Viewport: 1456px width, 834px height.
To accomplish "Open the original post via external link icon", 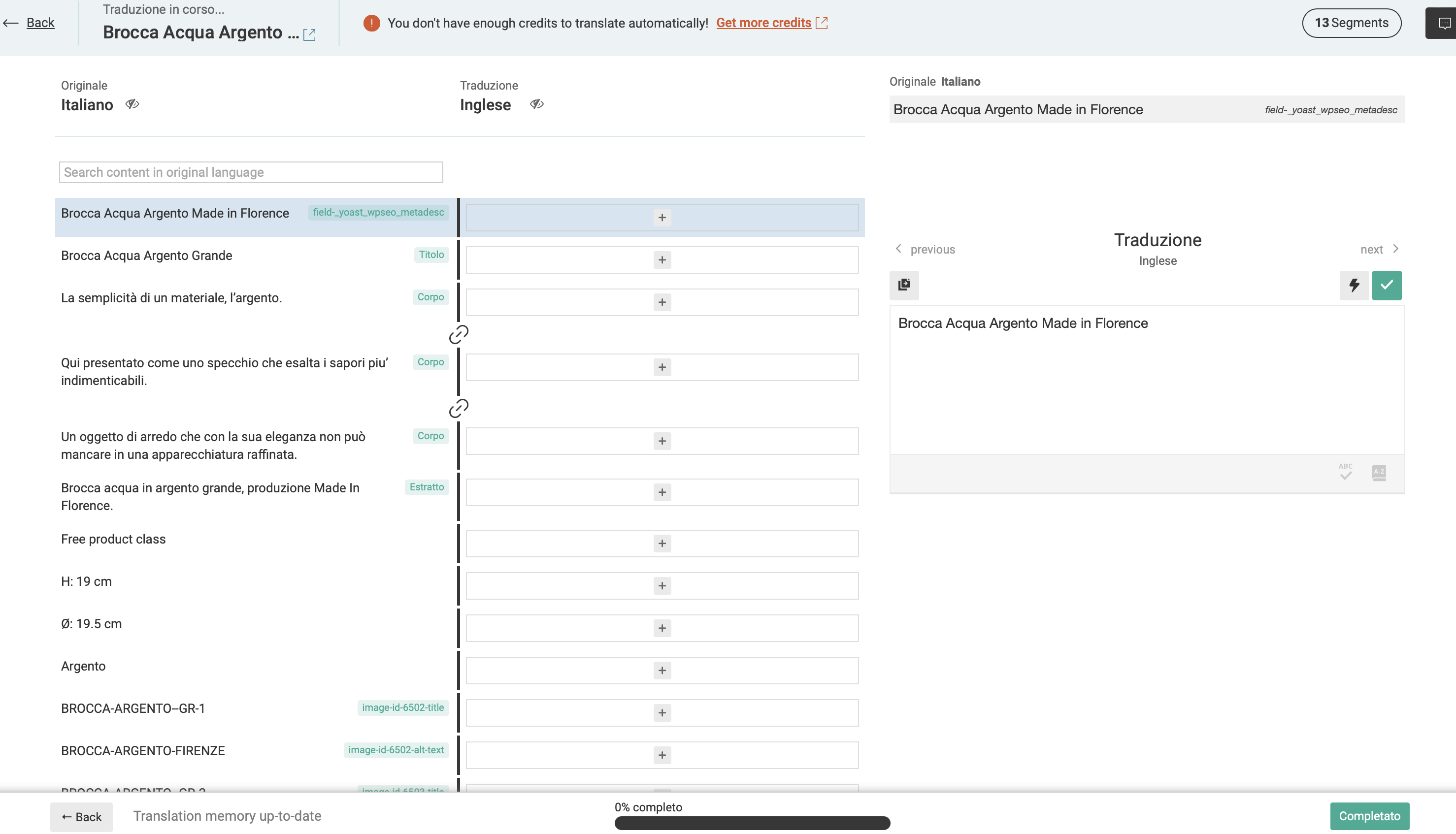I will 309,34.
